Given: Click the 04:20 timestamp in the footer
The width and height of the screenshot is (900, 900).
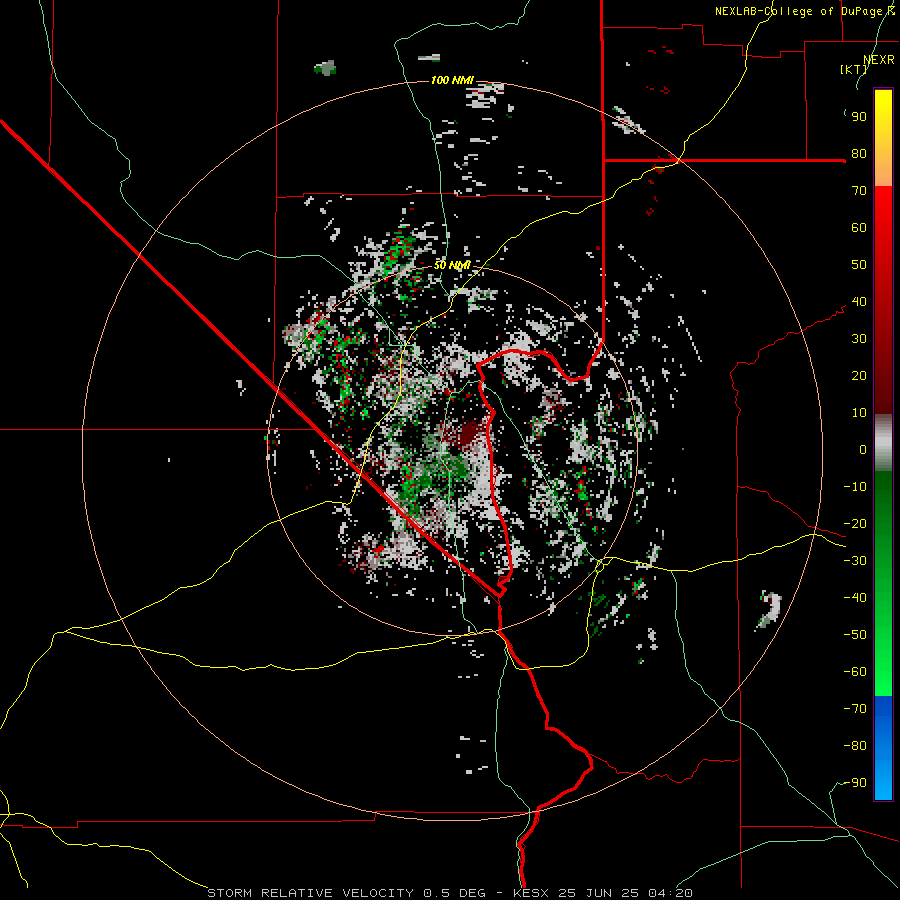Looking at the screenshot, I should click(x=670, y=893).
